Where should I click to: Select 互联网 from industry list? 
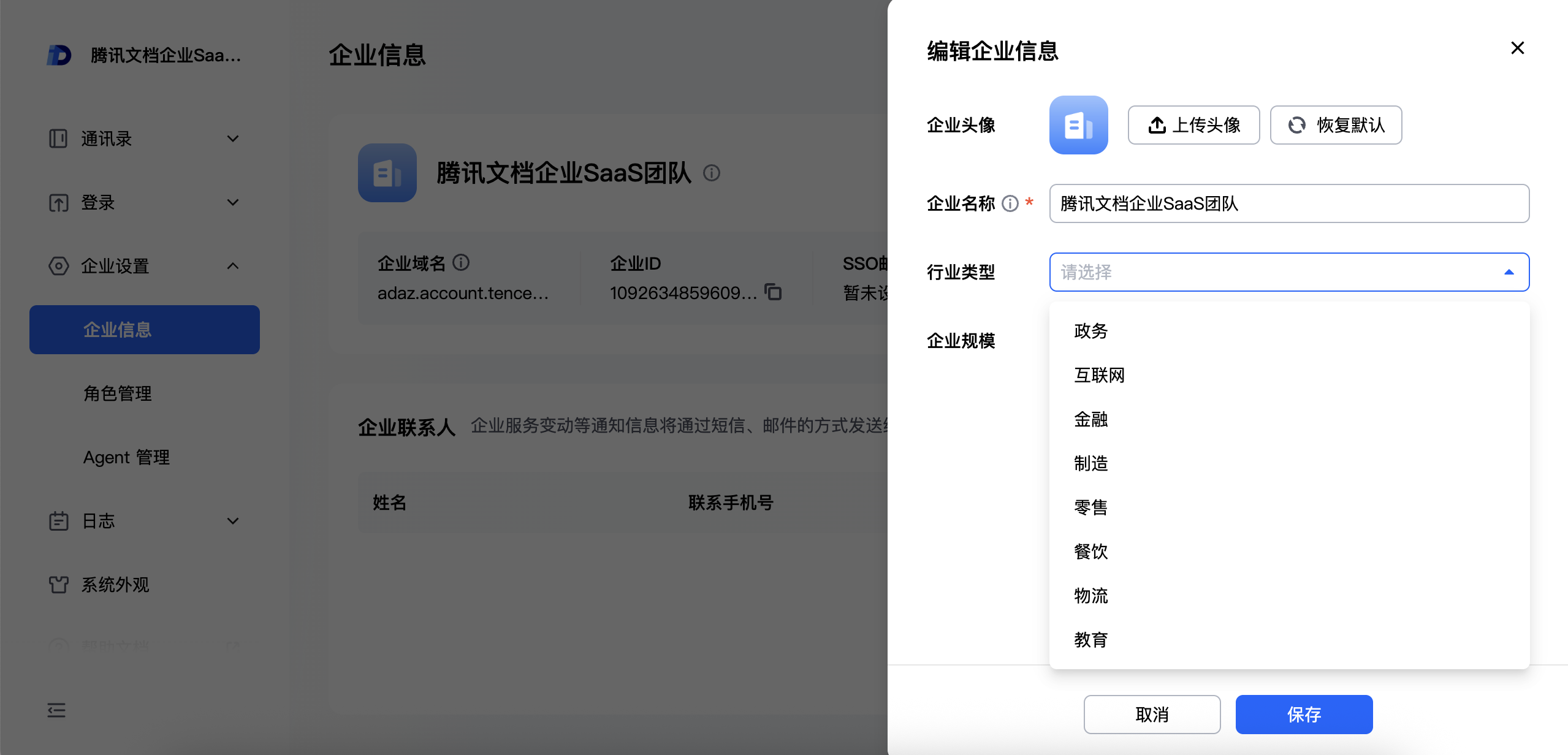pyautogui.click(x=1100, y=375)
